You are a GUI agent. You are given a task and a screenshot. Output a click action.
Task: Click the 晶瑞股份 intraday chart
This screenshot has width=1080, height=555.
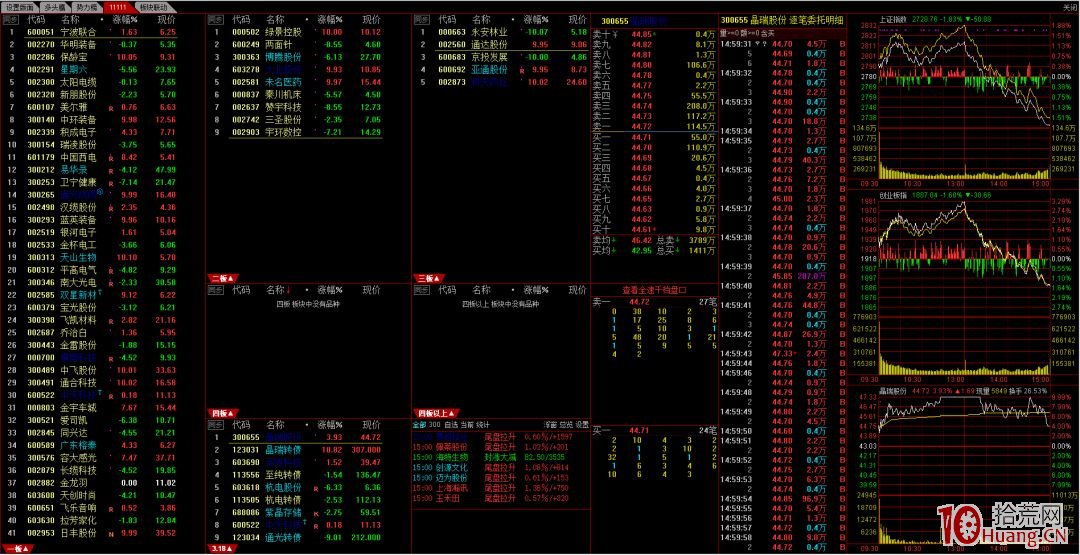[x=964, y=472]
